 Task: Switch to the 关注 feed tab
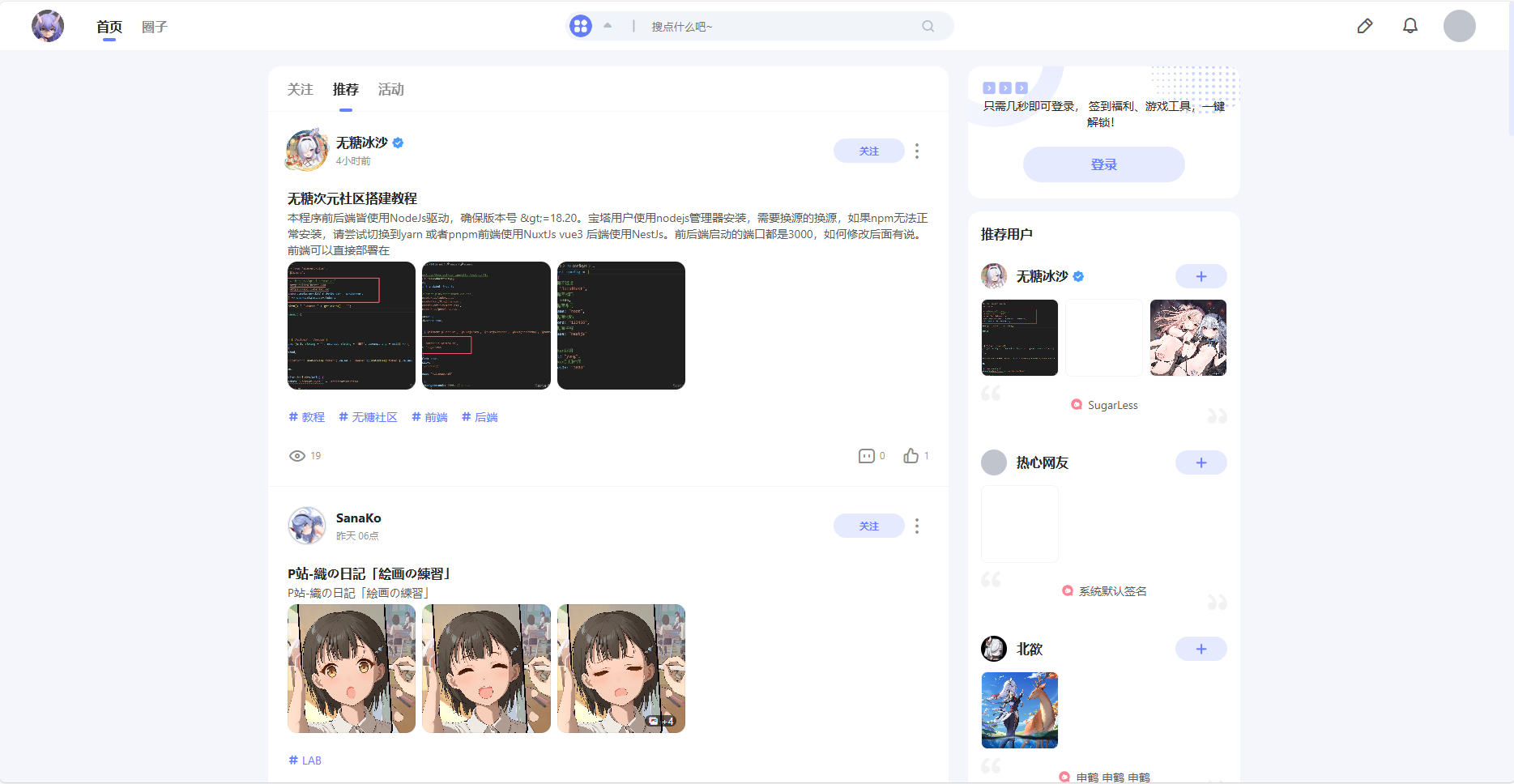pos(300,89)
